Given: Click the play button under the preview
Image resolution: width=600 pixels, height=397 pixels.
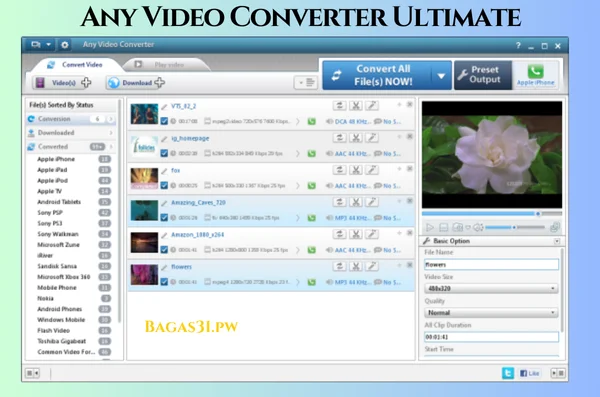Looking at the screenshot, I should (430, 228).
